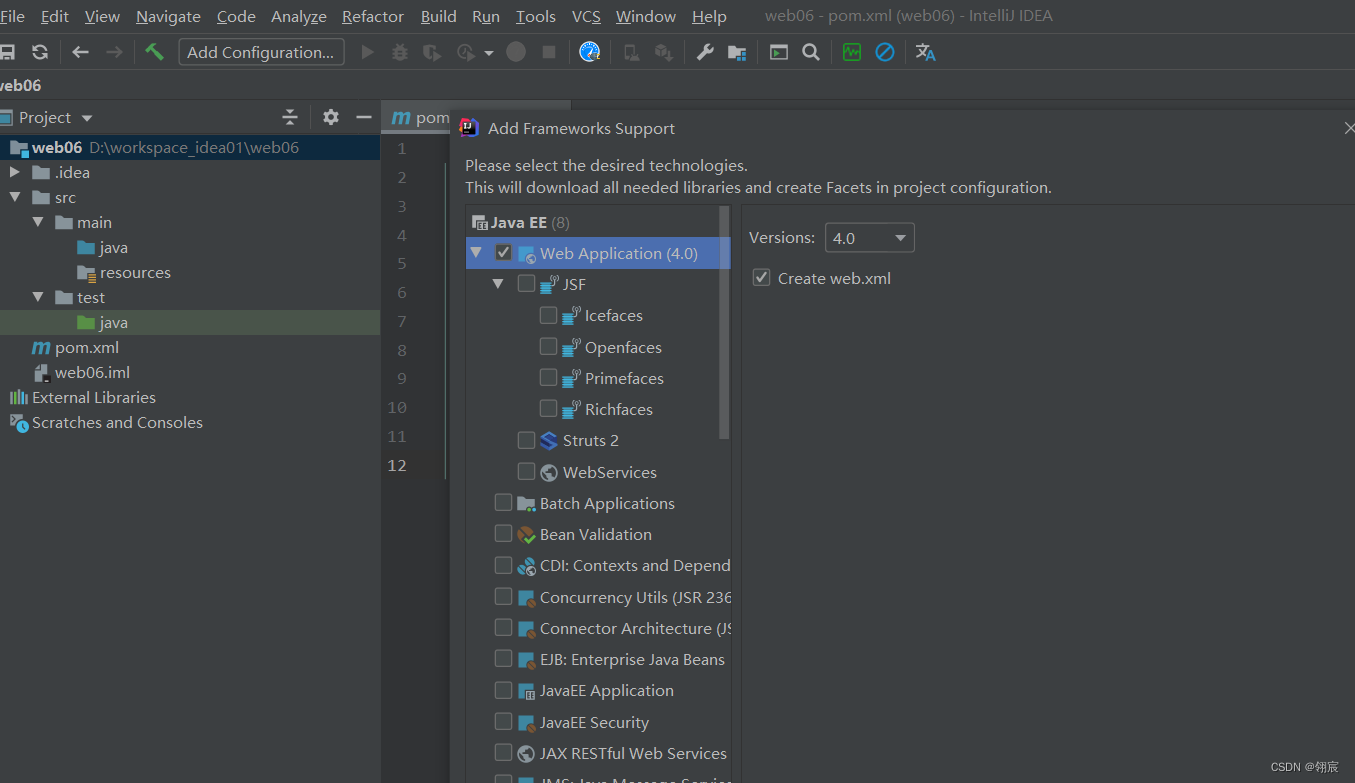The image size is (1355, 783).
Task: Check the Batch Applications checkbox
Action: click(x=503, y=502)
